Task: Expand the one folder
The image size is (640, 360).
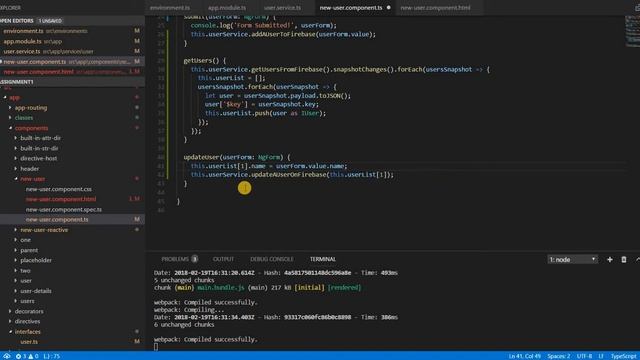Action: coord(25,240)
